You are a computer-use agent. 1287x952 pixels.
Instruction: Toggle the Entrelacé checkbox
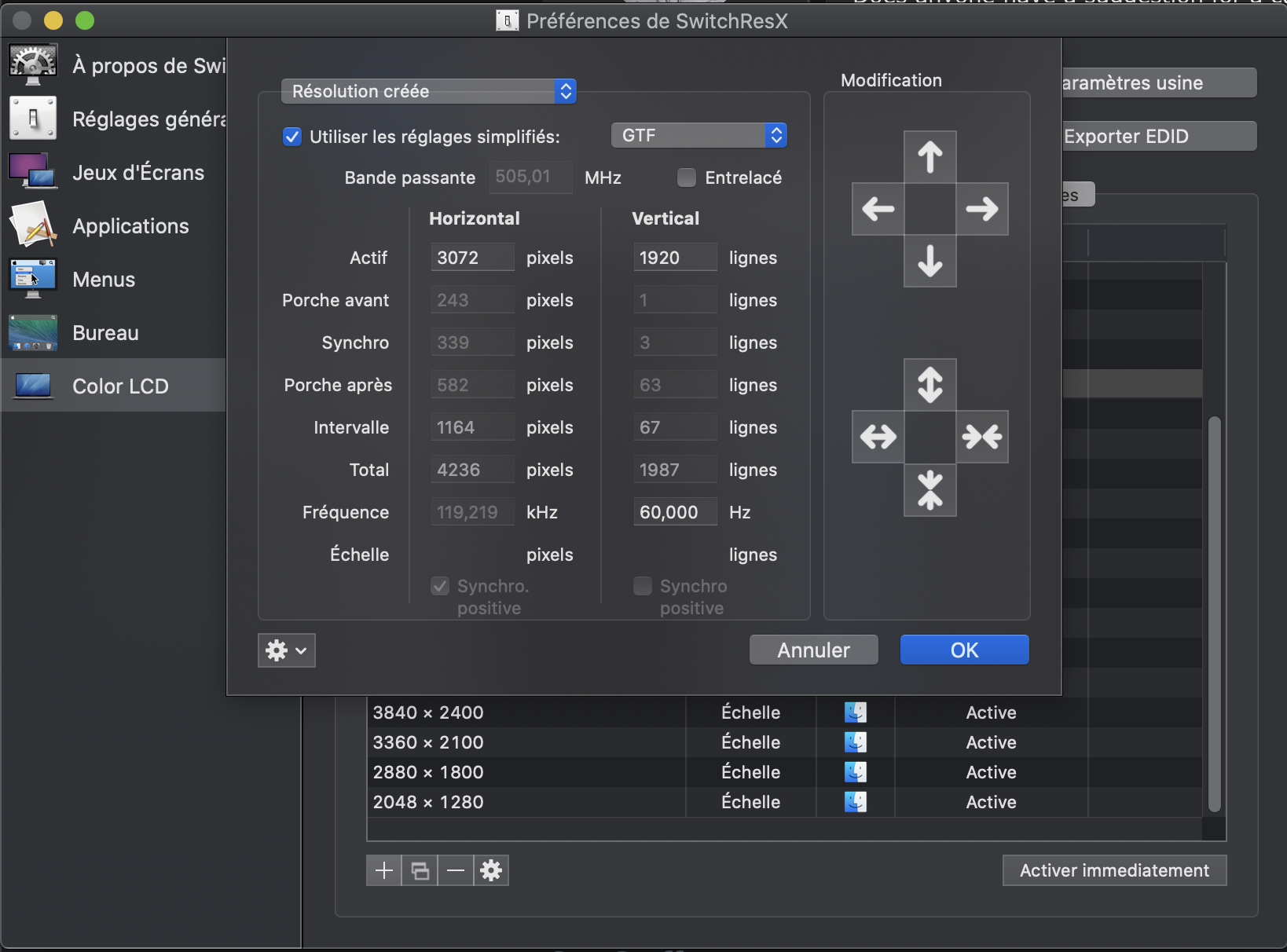point(687,178)
